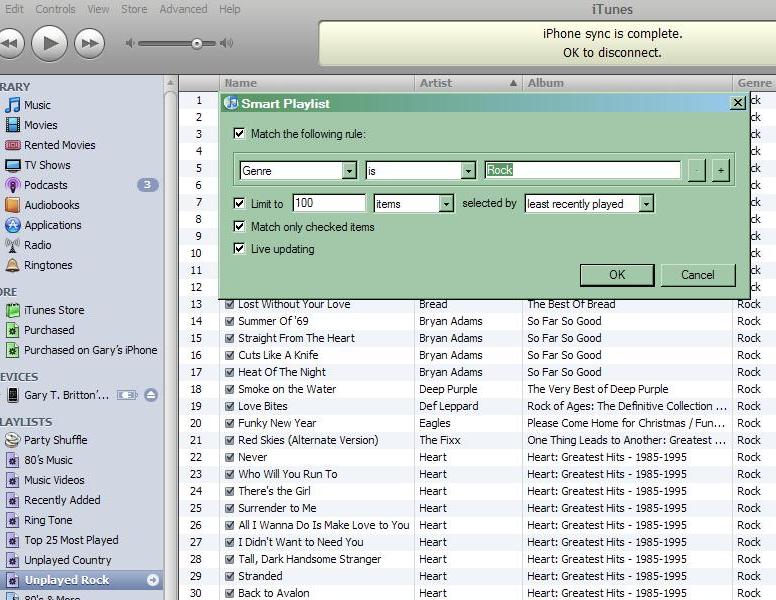Open the Edit menu
Image resolution: width=776 pixels, height=600 pixels.
(x=14, y=9)
